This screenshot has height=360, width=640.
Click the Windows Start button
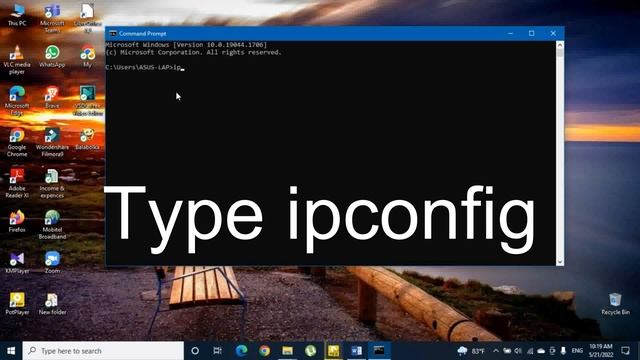pos(11,351)
